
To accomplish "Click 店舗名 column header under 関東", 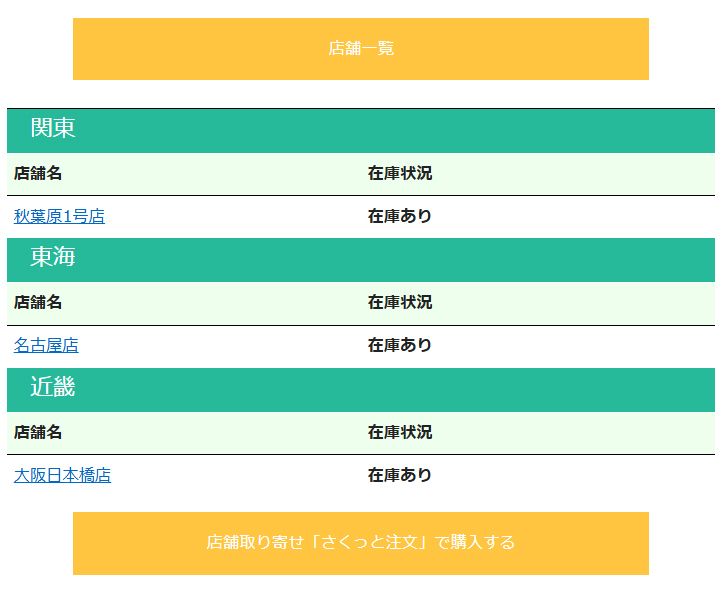I will pos(38,173).
